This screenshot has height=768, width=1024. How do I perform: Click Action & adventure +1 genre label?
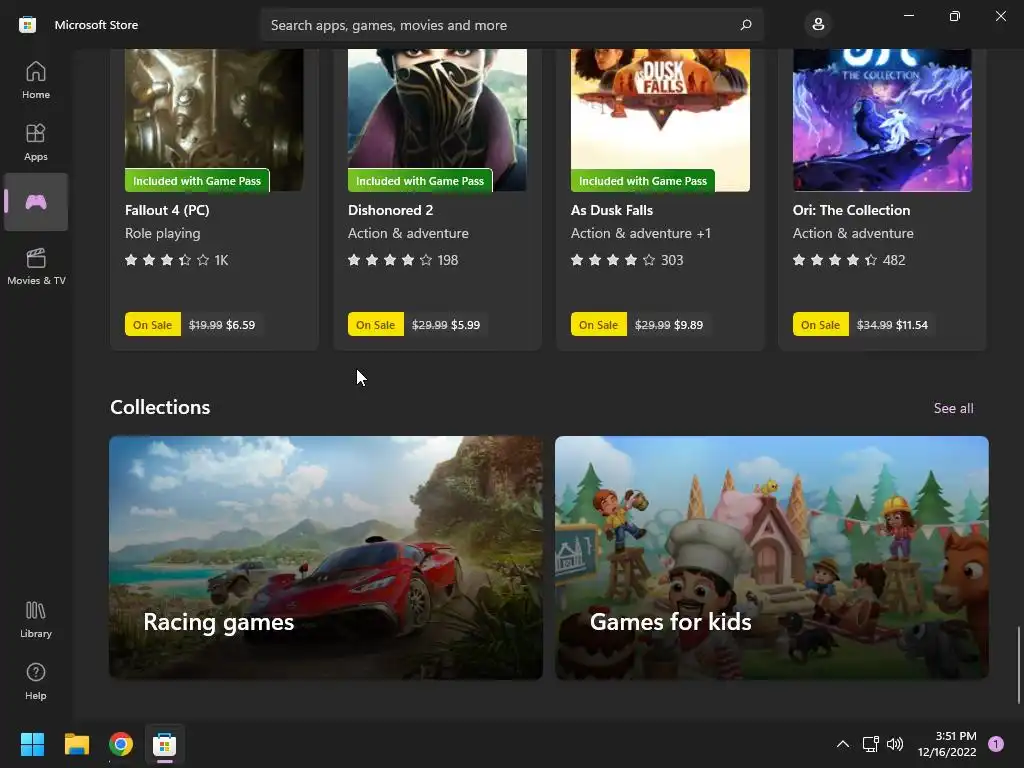click(641, 233)
